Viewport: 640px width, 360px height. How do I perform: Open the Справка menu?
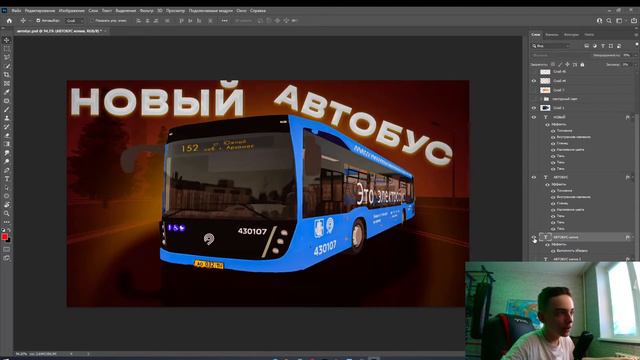[x=258, y=11]
